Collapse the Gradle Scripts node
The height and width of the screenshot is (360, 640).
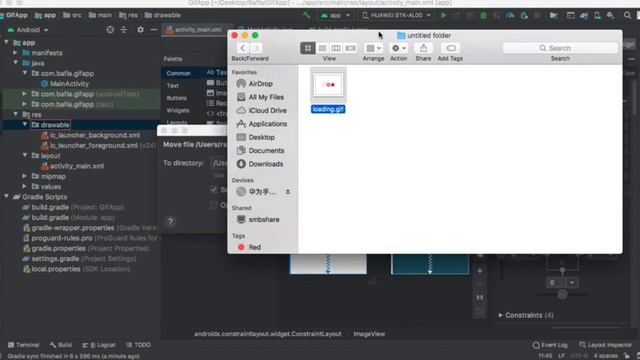(6, 197)
